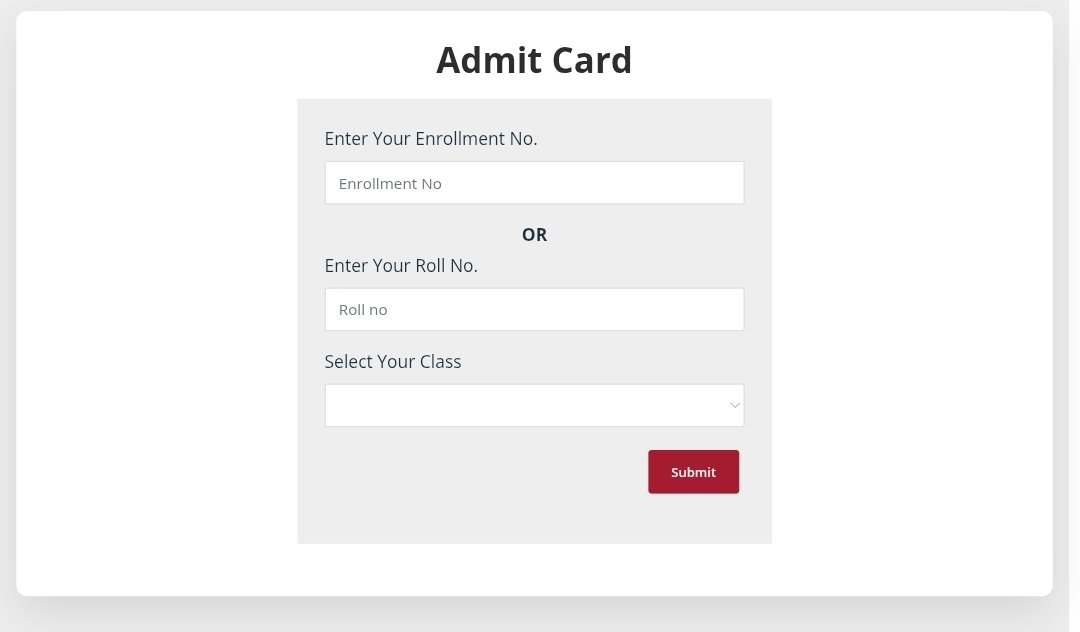Screen dimensions: 1080x632
Task: Click the gray form area below Submit
Action: (534, 520)
